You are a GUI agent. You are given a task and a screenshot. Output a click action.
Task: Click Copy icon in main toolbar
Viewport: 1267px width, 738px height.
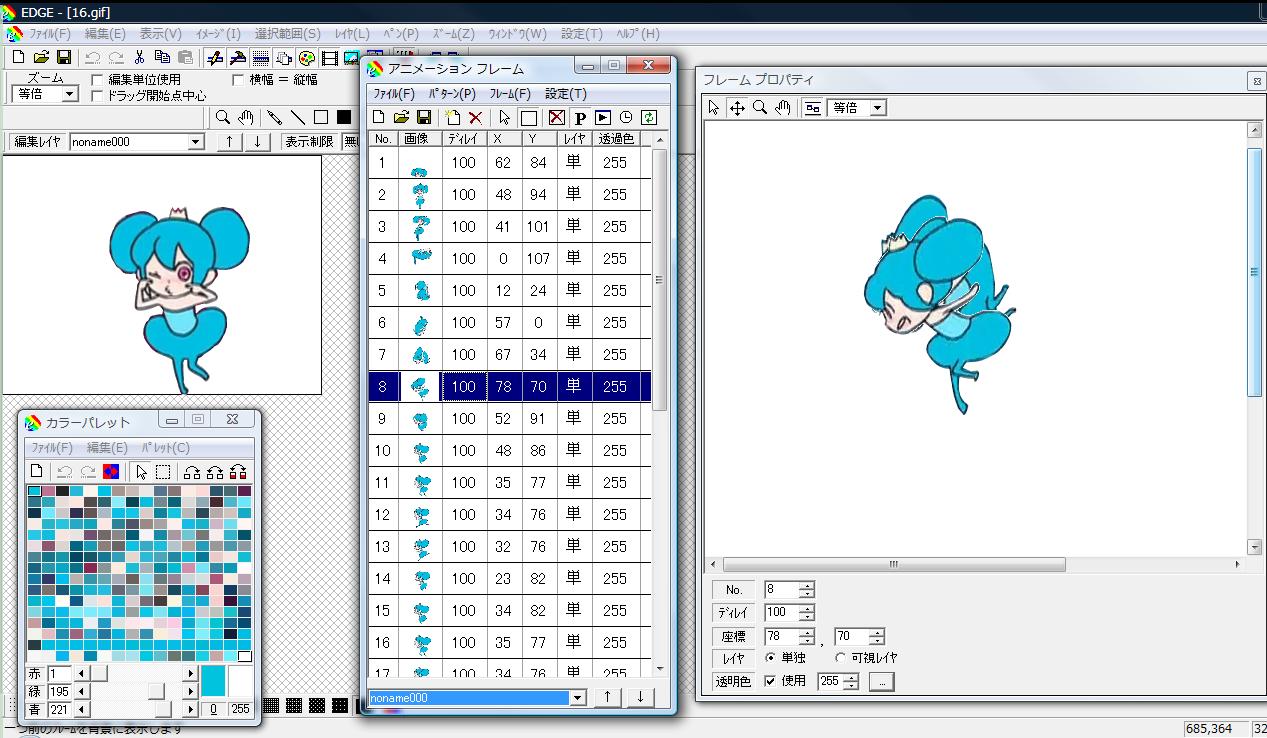tap(162, 58)
